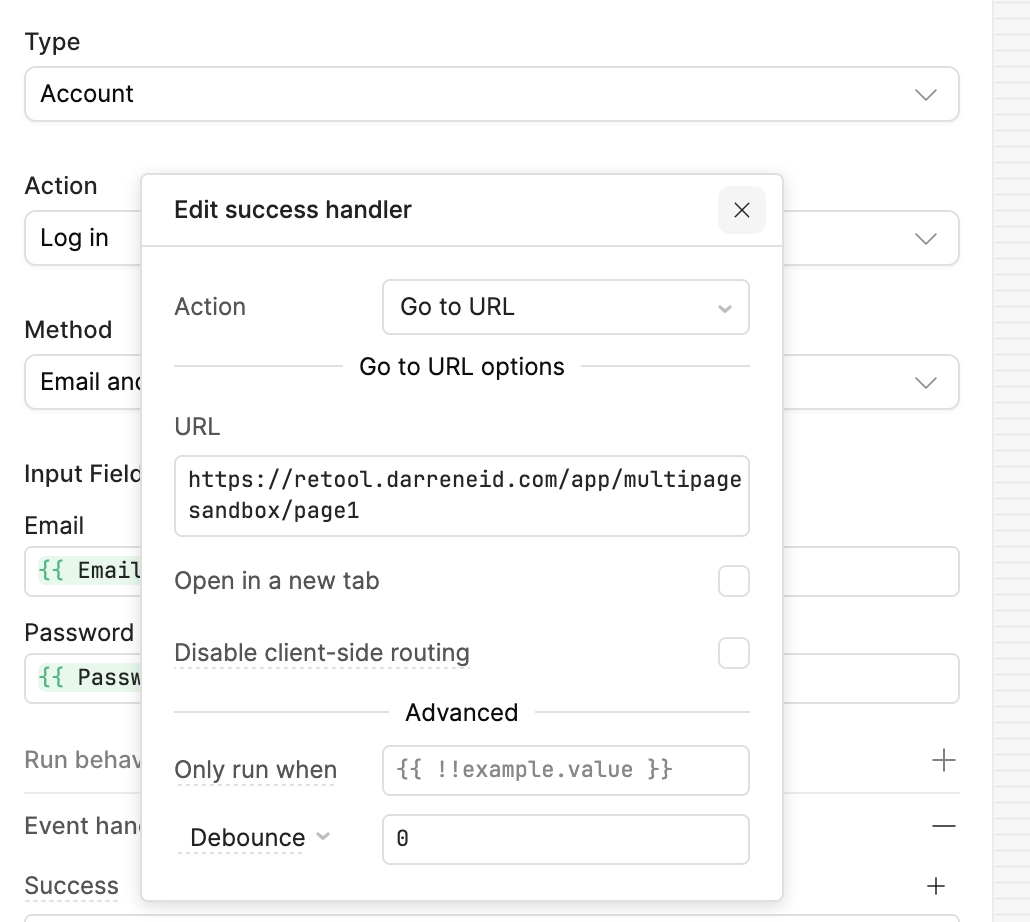Click the Debounce value field
The width and height of the screenshot is (1030, 922).
pyautogui.click(x=565, y=839)
